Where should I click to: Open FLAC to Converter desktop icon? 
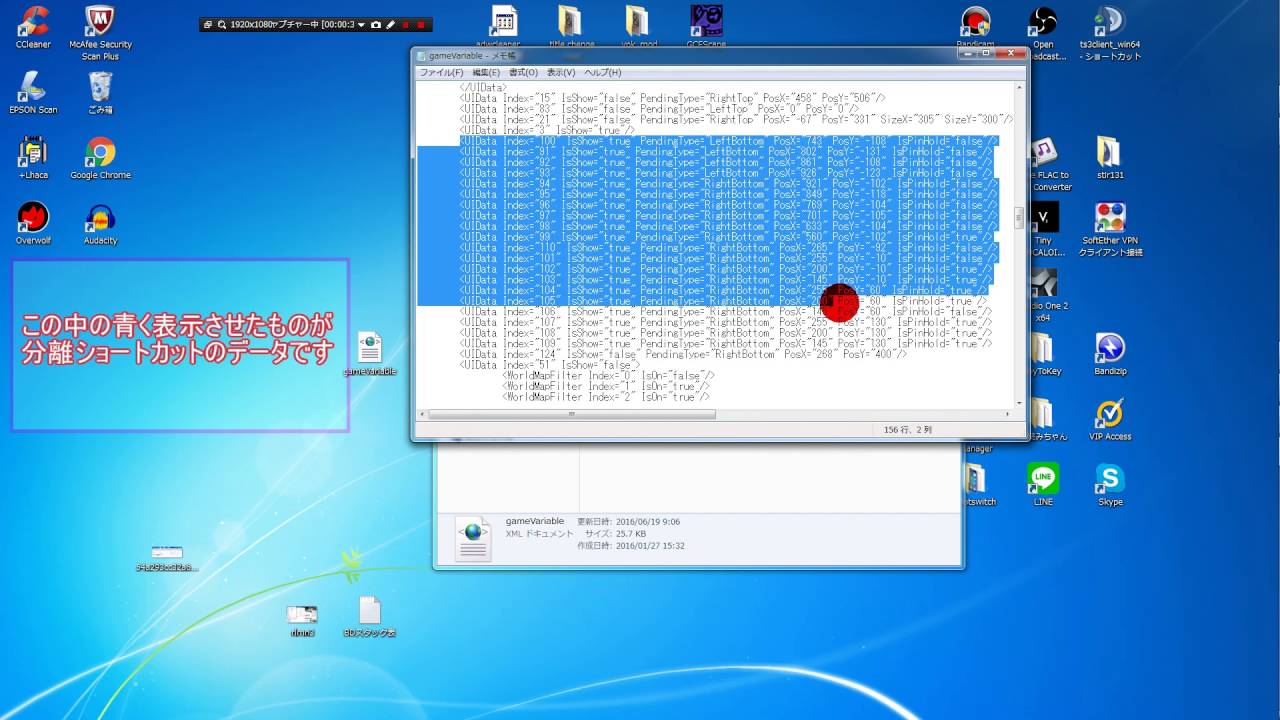(x=1050, y=164)
